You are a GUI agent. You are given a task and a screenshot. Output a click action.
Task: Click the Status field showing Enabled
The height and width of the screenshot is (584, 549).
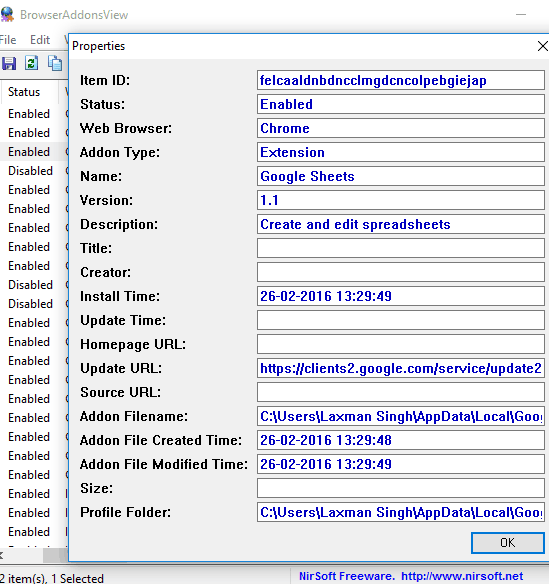pos(401,104)
